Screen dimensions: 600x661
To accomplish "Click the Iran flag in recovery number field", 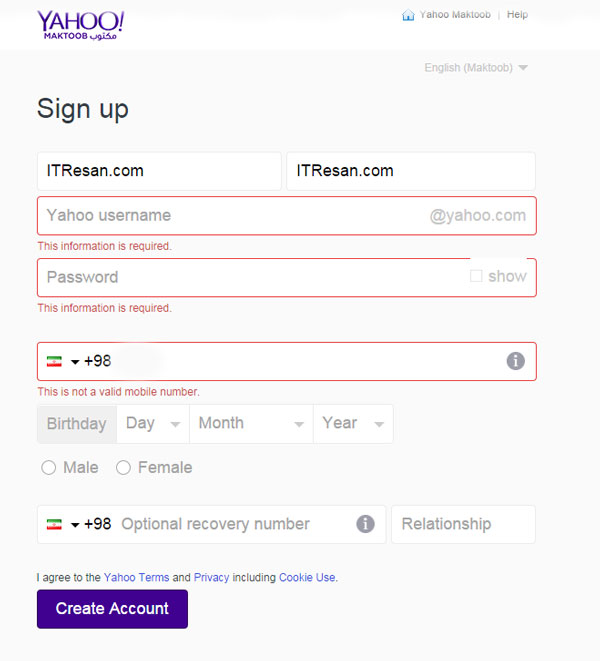I will tap(54, 524).
